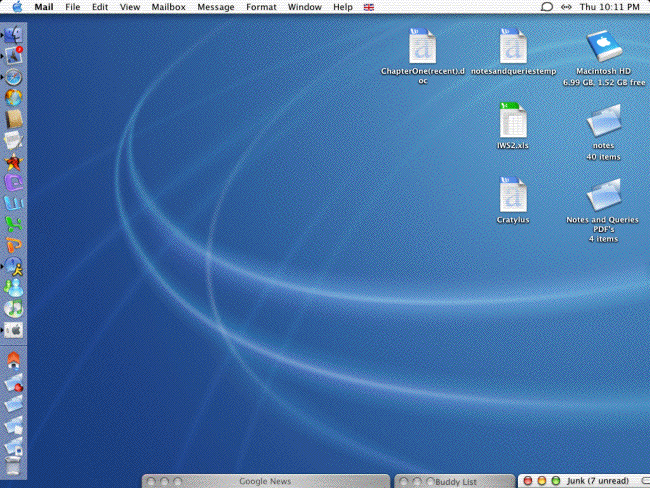Image resolution: width=650 pixels, height=488 pixels.
Task: Open Microsoft Excel dock icon
Action: point(15,225)
